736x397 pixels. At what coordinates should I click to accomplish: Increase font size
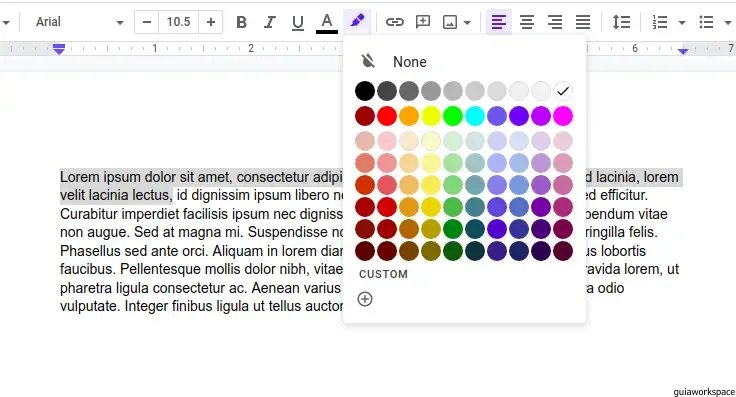211,22
